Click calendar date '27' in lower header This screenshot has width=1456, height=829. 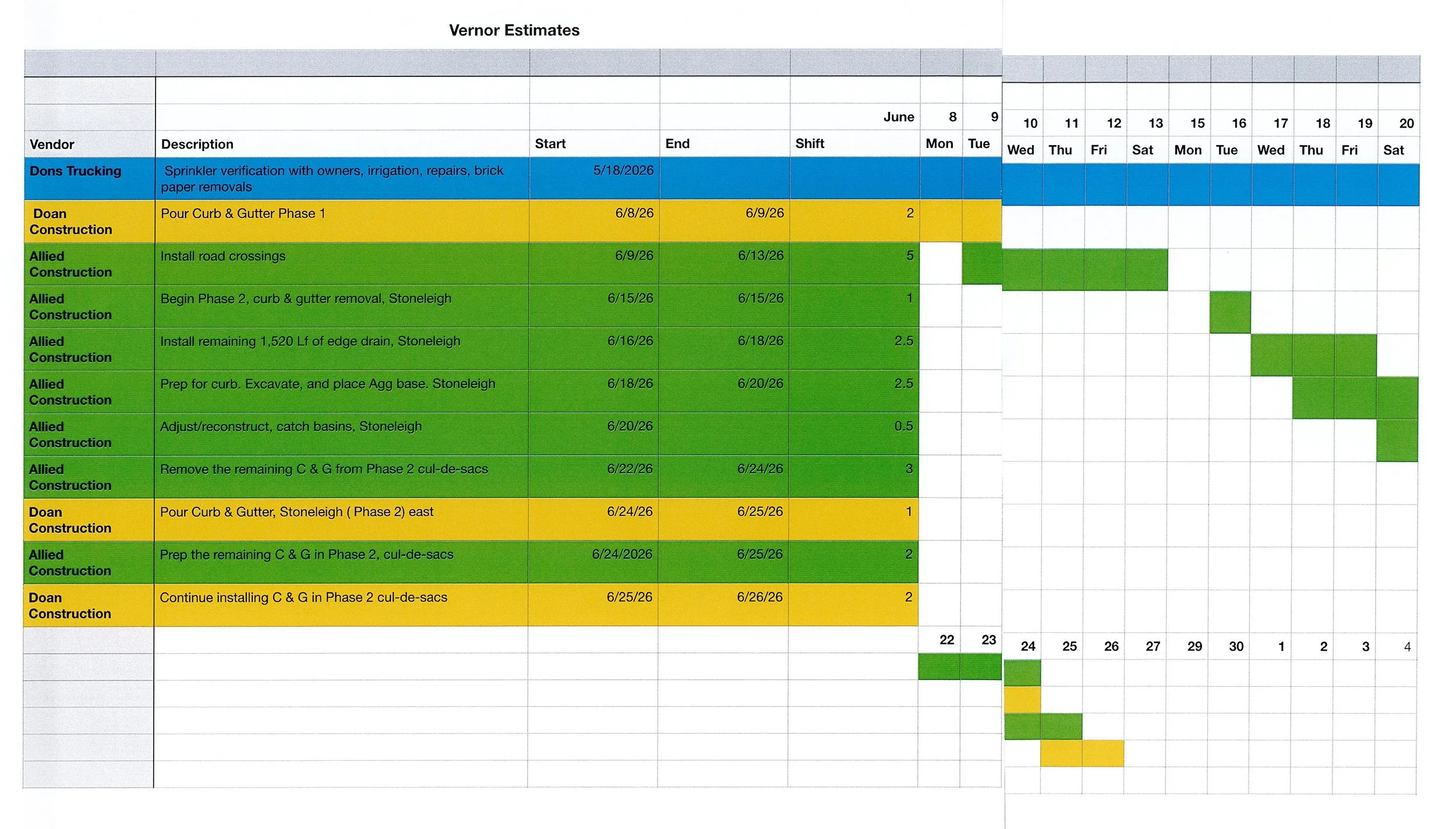coord(1153,647)
